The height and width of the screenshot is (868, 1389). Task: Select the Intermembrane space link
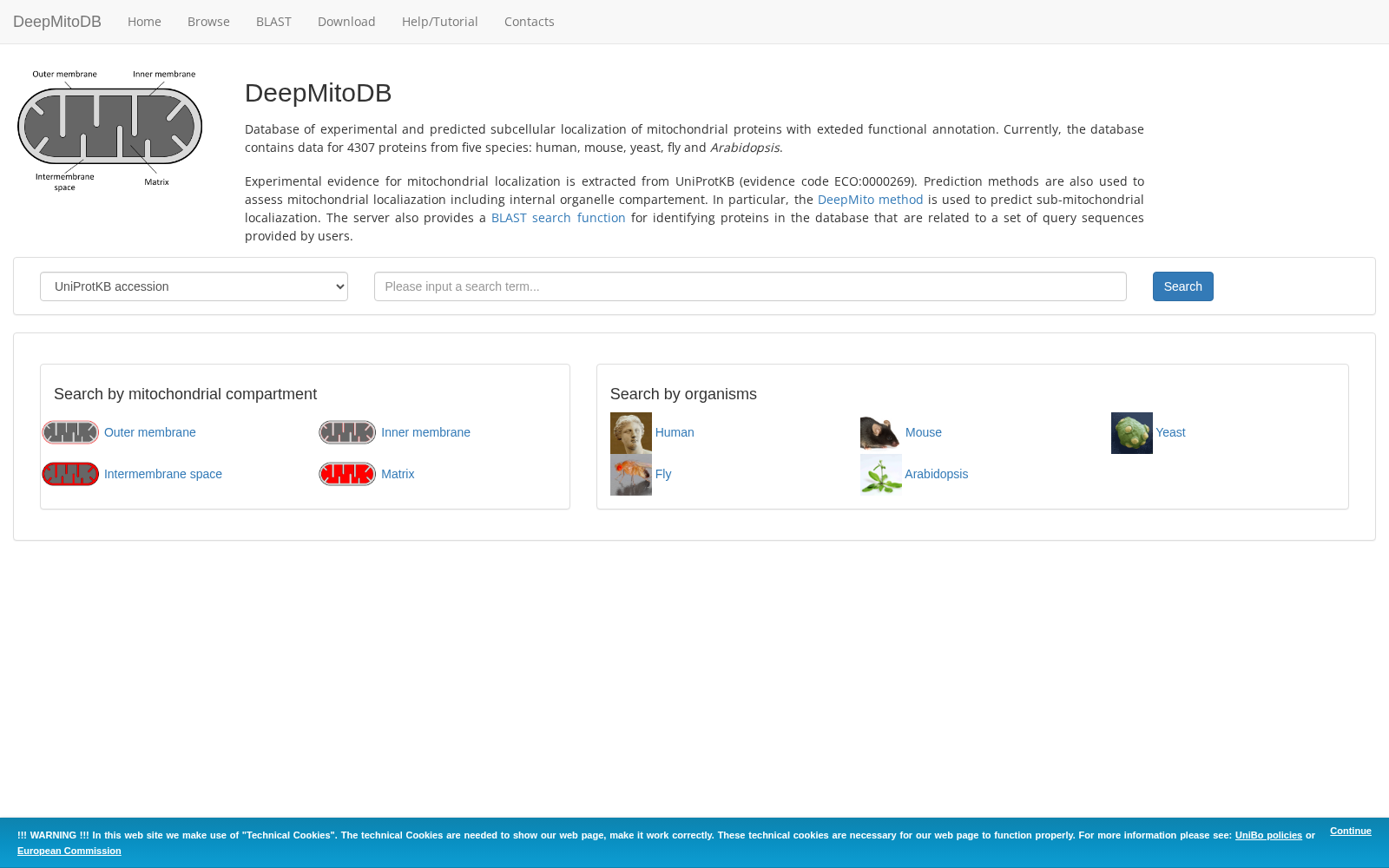tap(163, 474)
